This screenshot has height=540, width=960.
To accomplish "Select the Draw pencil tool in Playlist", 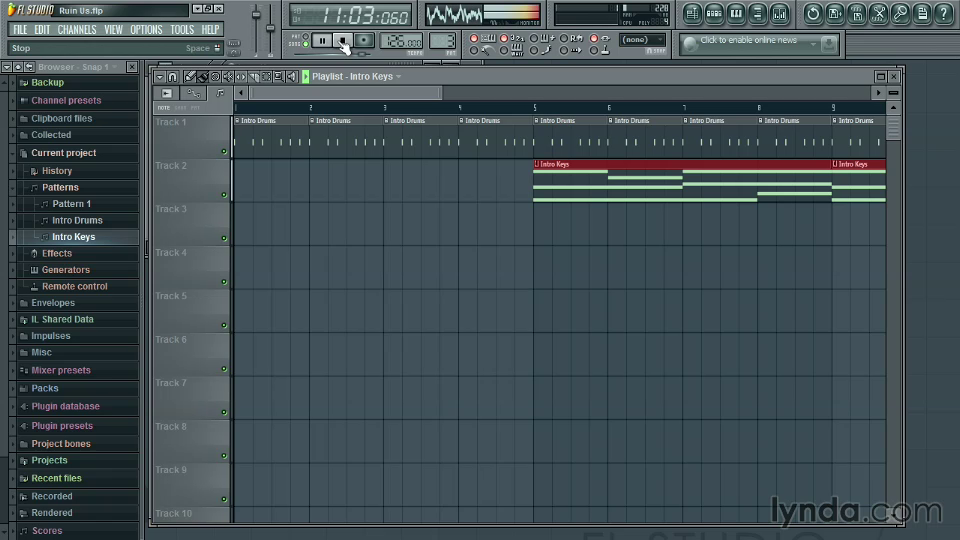I will [190, 77].
